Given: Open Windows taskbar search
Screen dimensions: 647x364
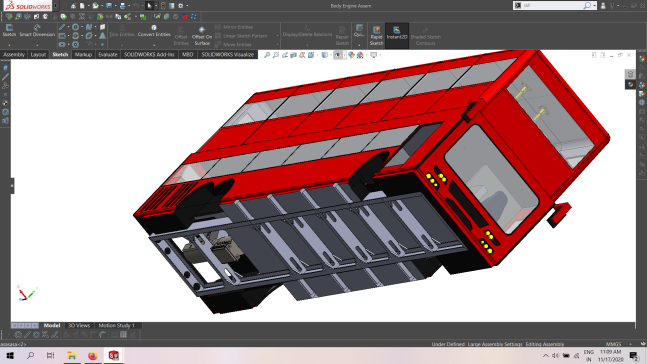Looking at the screenshot, I should [30, 355].
